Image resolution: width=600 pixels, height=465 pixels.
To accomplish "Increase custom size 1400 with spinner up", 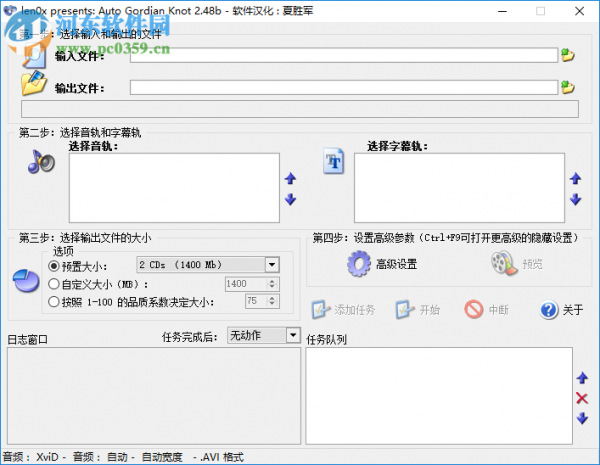I will [x=272, y=281].
